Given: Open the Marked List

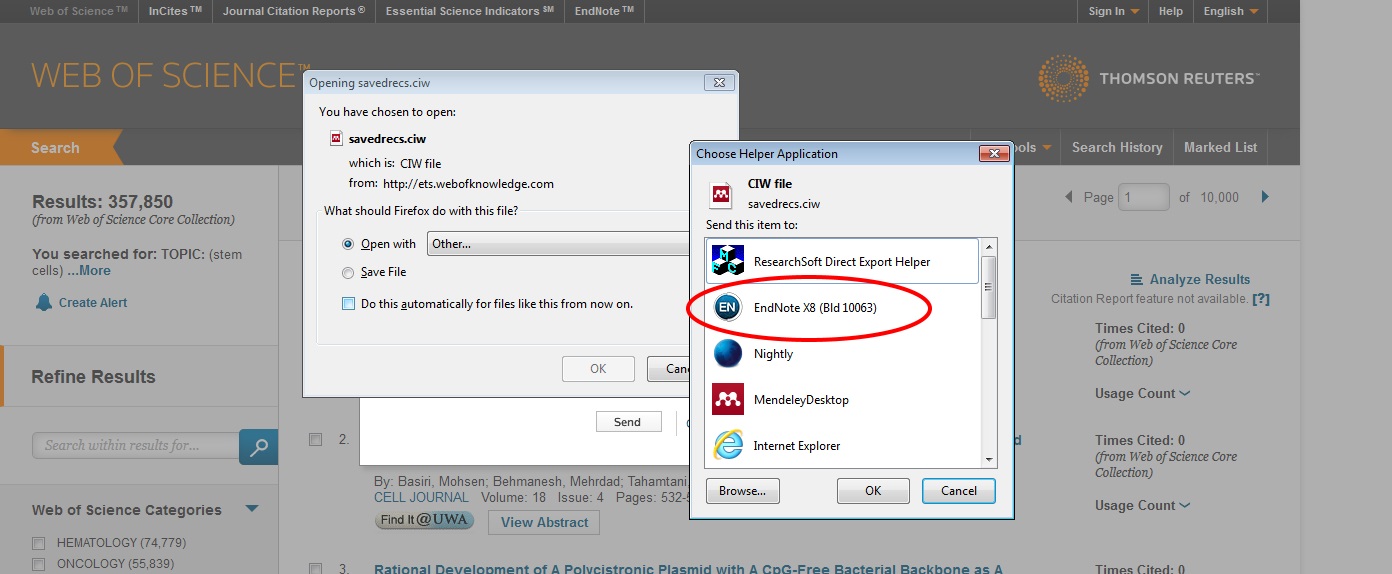Looking at the screenshot, I should [x=1220, y=147].
